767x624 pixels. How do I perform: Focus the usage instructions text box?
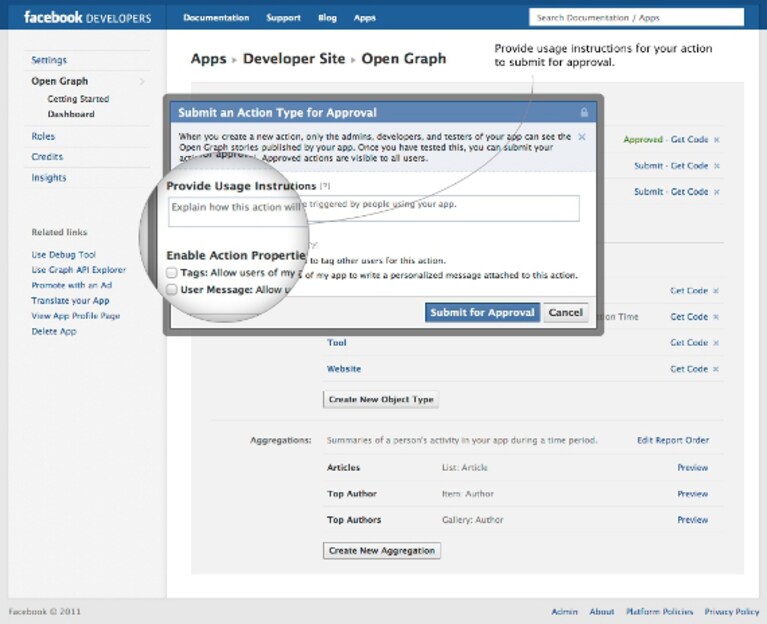374,211
